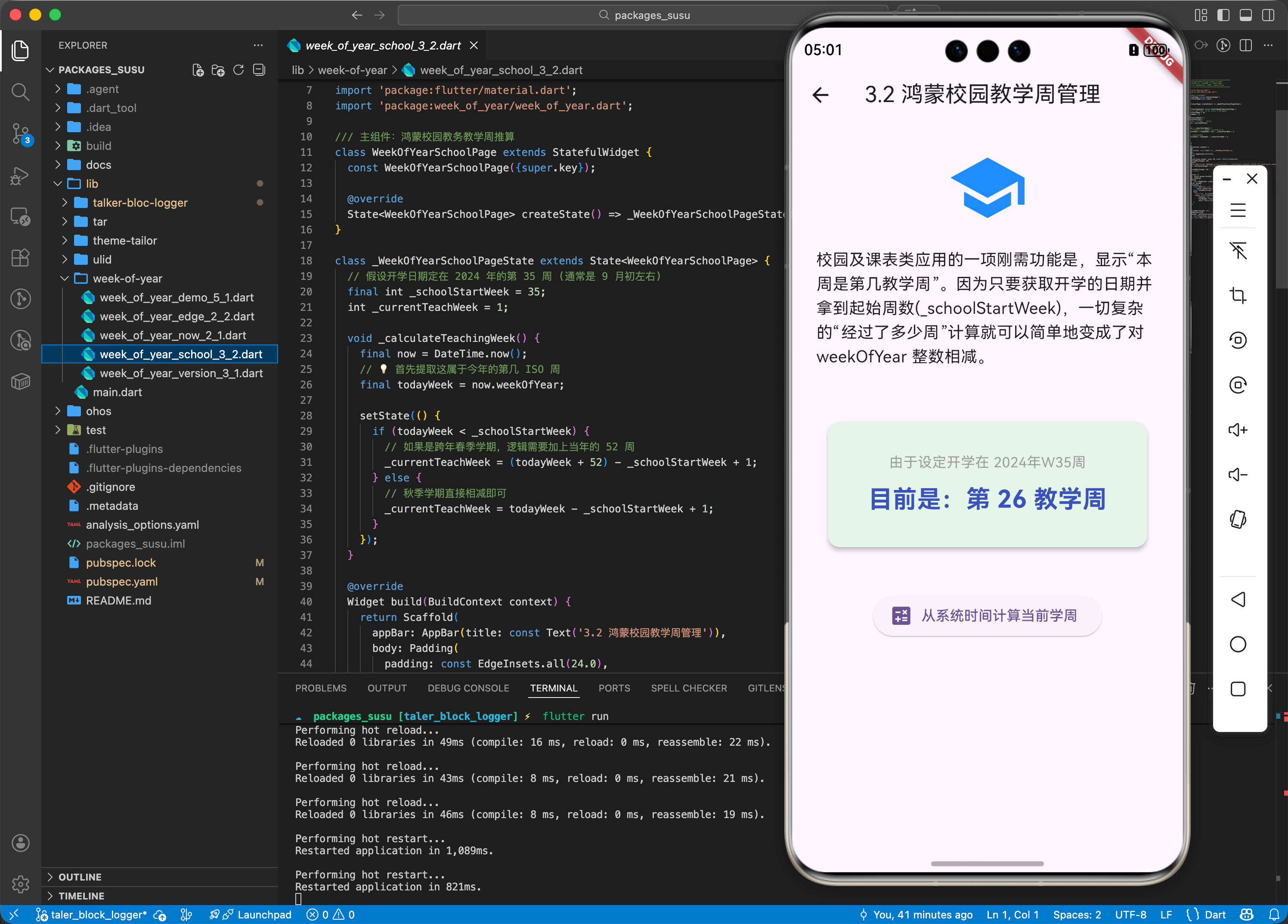
Task: Toggle the GitLens panel tab
Action: click(766, 688)
